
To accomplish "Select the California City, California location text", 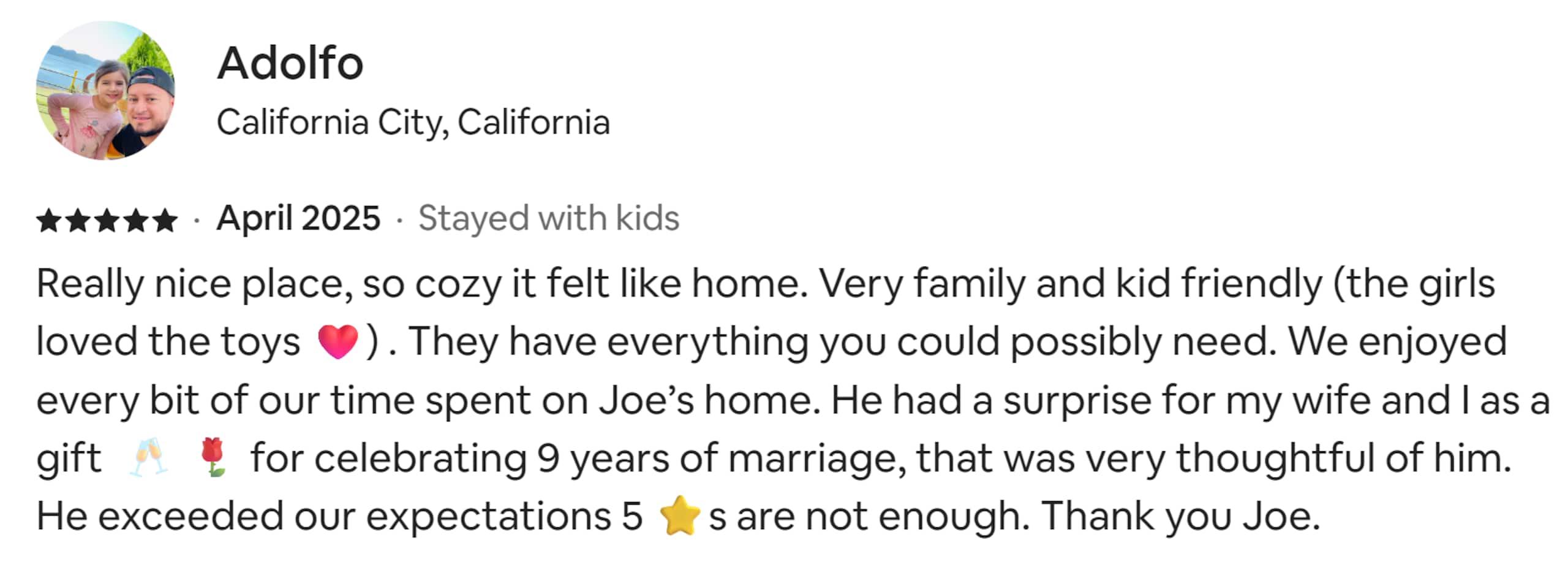I will click(413, 123).
